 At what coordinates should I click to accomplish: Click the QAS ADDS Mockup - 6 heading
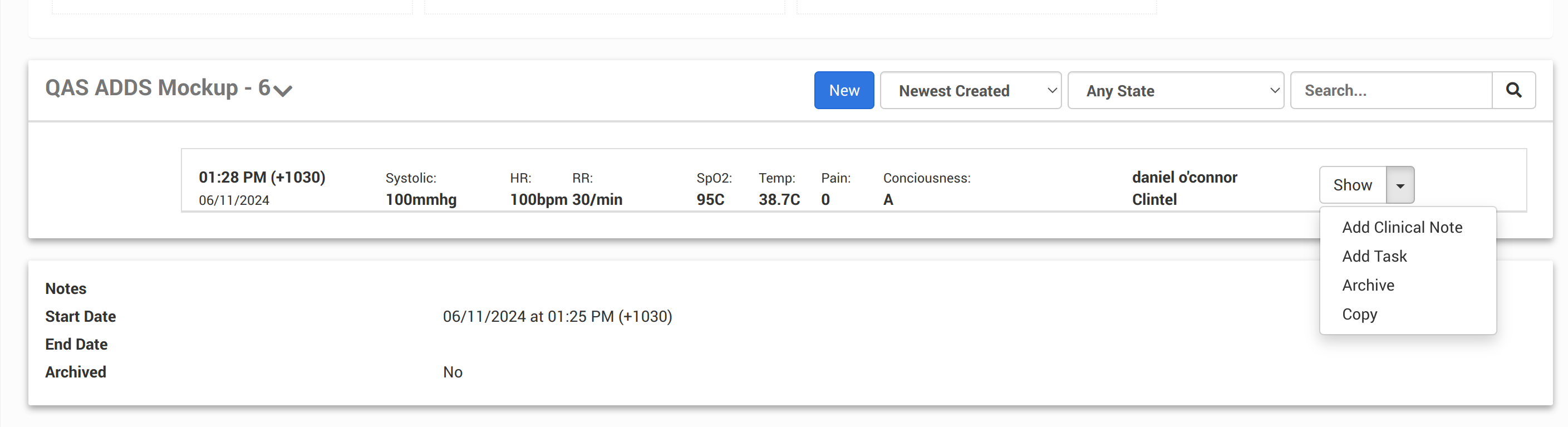tap(157, 88)
